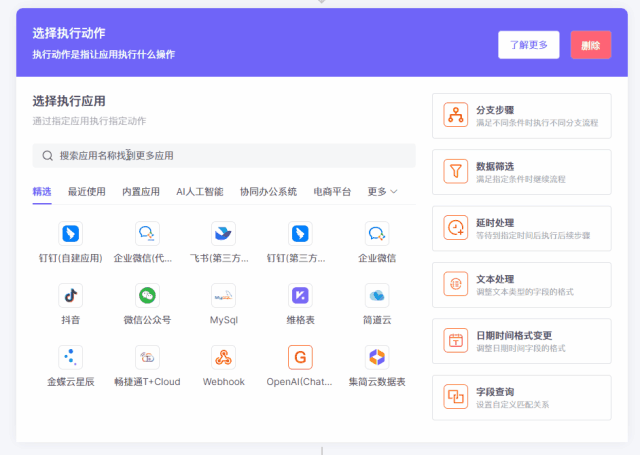Choose the OpenAI(Chat...) app icon
The image size is (640, 455).
coord(300,357)
